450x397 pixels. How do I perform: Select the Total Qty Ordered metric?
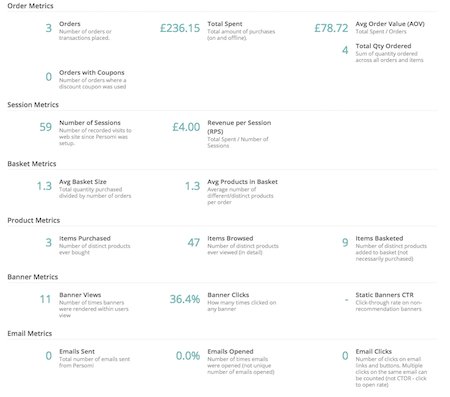point(383,46)
